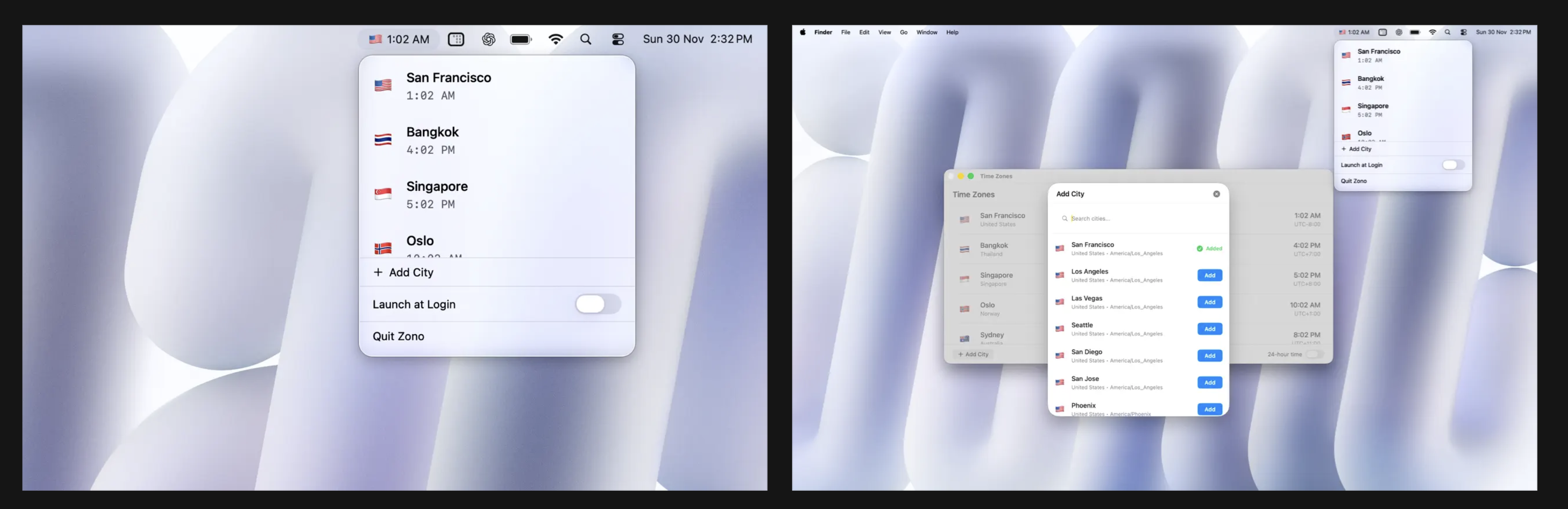Click the Thailand flag beside Bangkok
This screenshot has width=1568, height=509.
point(383,138)
